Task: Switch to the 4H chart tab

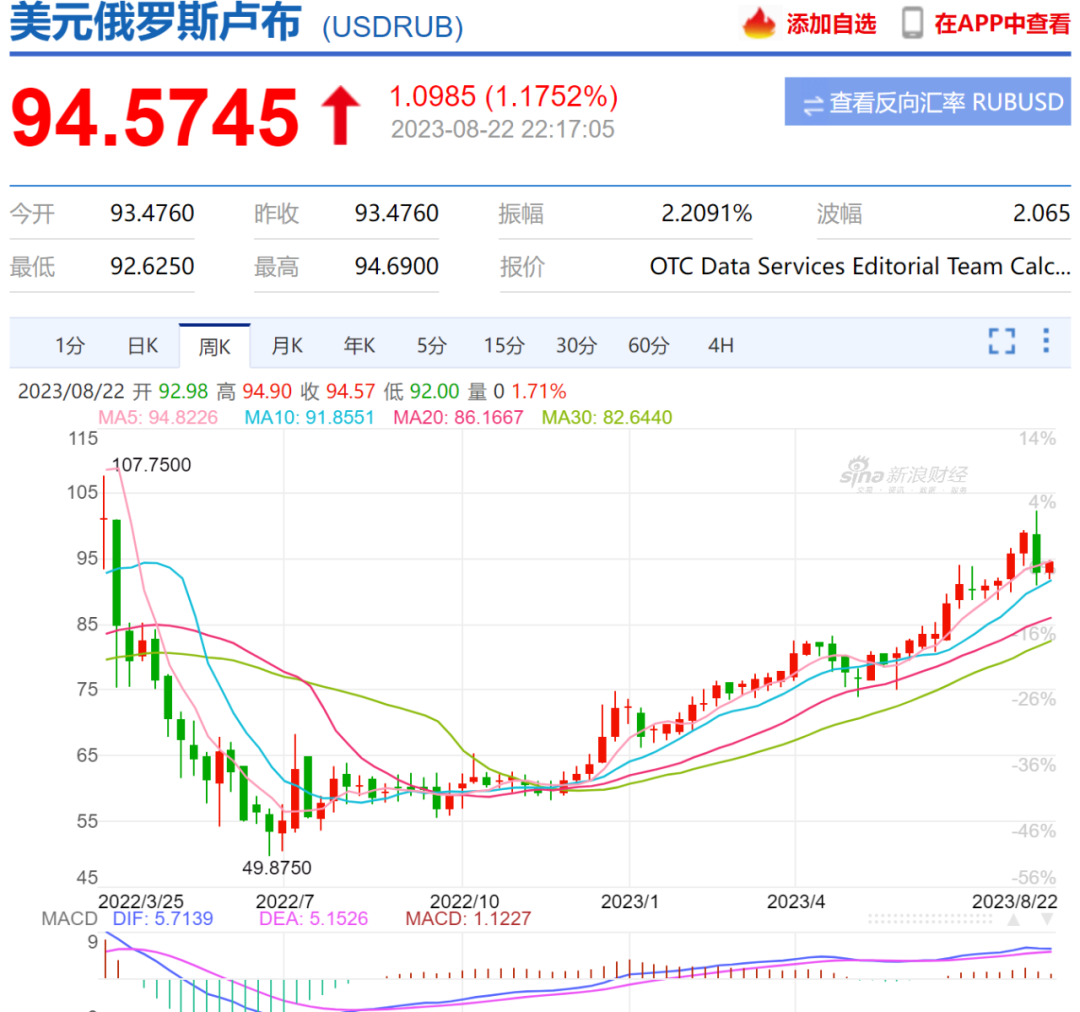Action: pos(721,345)
